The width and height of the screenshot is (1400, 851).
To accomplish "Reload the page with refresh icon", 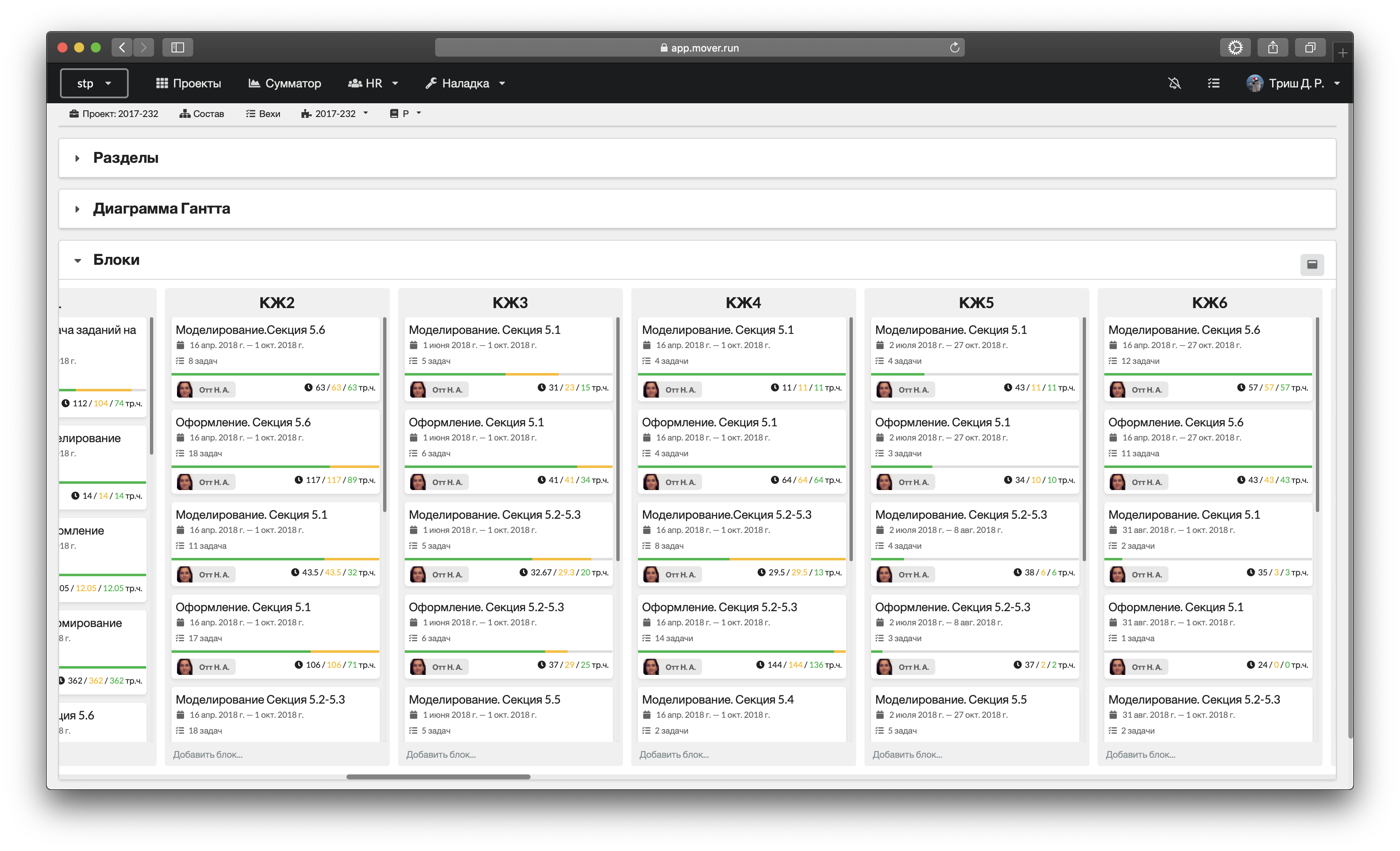I will (954, 48).
